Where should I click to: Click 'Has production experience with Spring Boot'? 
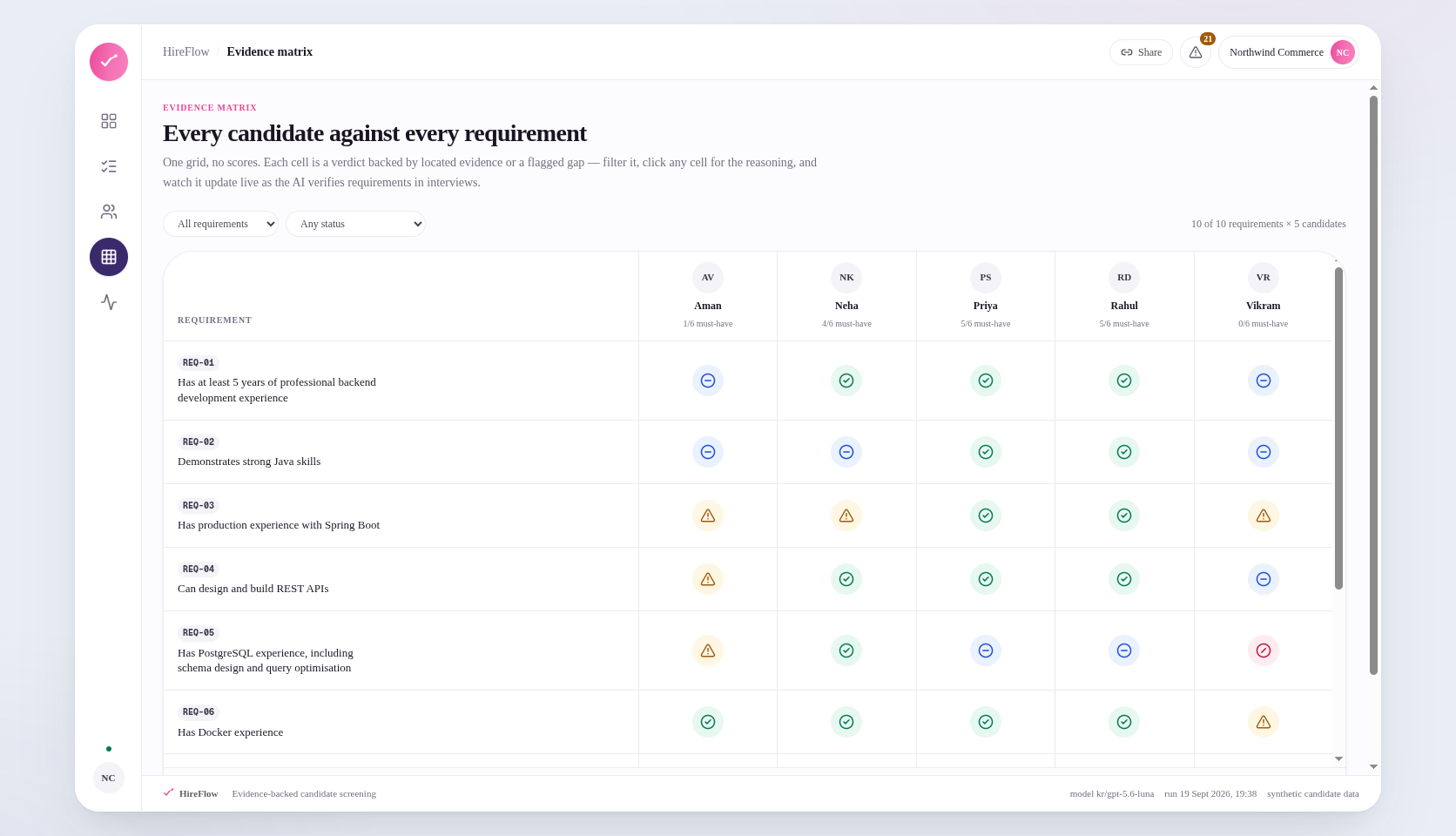click(x=279, y=525)
